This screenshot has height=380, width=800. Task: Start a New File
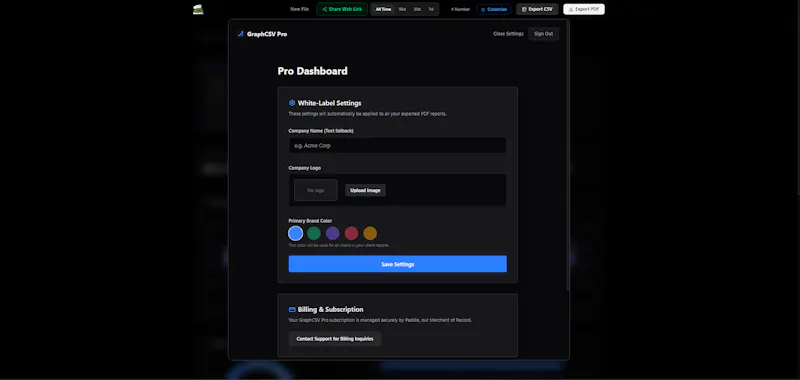click(299, 9)
